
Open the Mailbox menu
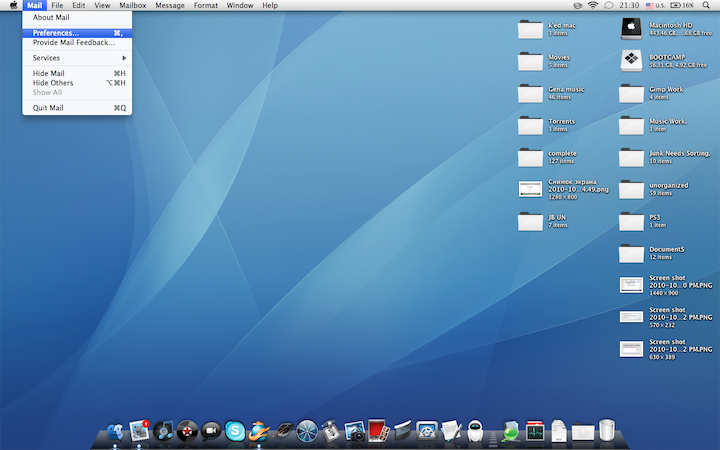coord(133,6)
